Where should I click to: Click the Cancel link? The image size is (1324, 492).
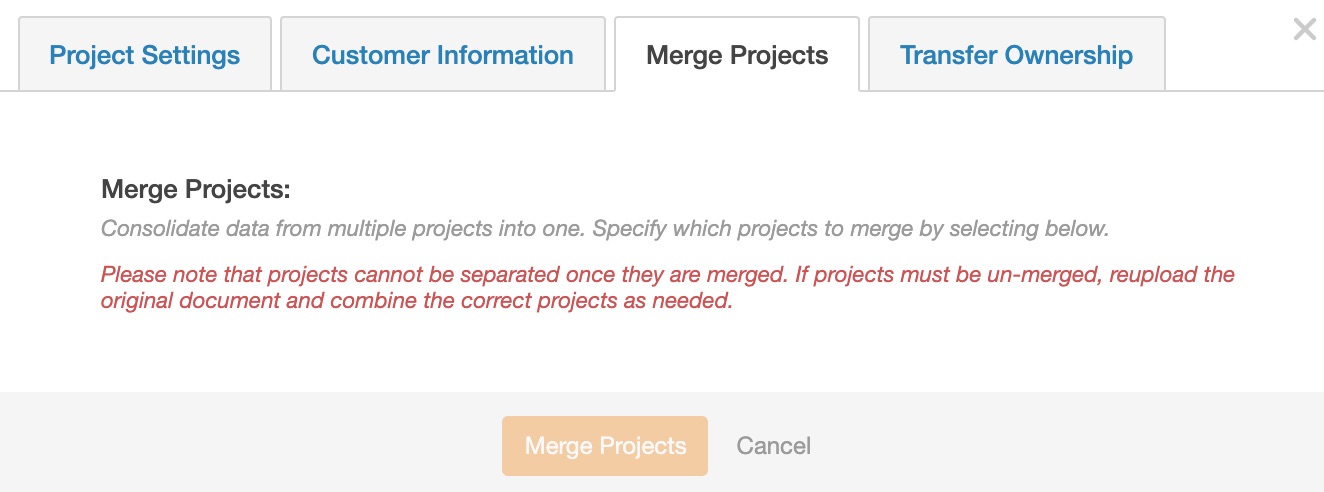(x=773, y=446)
